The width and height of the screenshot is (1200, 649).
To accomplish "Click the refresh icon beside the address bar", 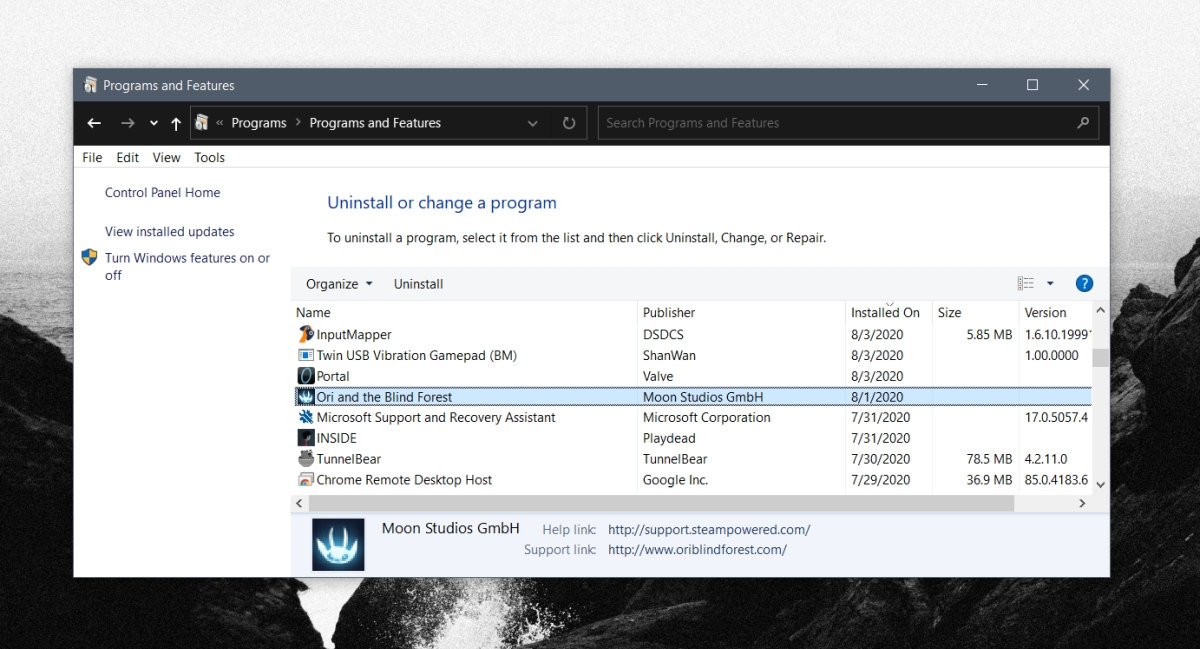I will 569,122.
